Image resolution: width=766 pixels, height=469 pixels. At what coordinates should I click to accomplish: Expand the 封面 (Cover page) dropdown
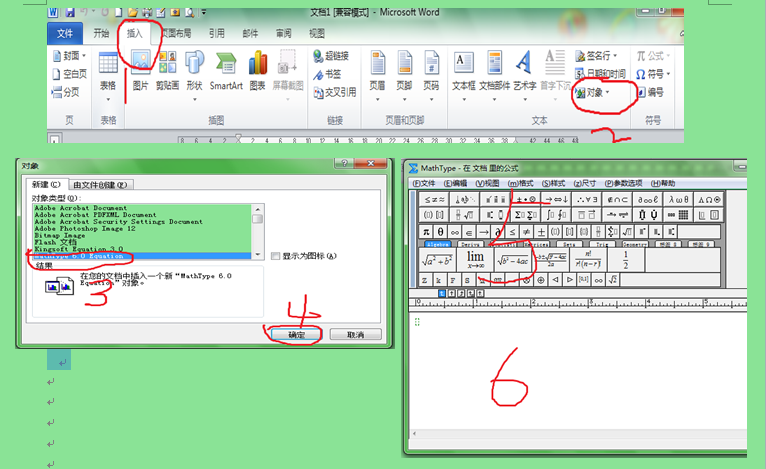(x=84, y=56)
